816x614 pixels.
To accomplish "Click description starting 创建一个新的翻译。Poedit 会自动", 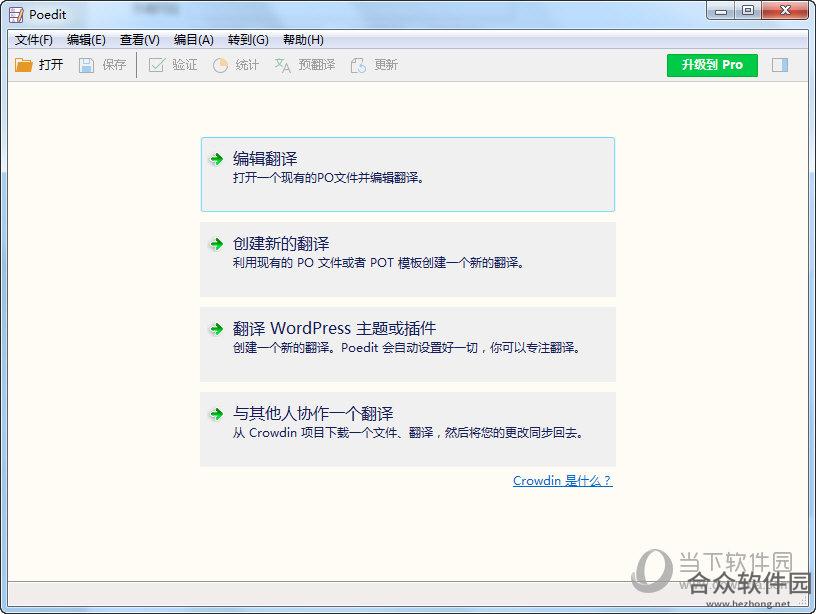I will pos(406,348).
